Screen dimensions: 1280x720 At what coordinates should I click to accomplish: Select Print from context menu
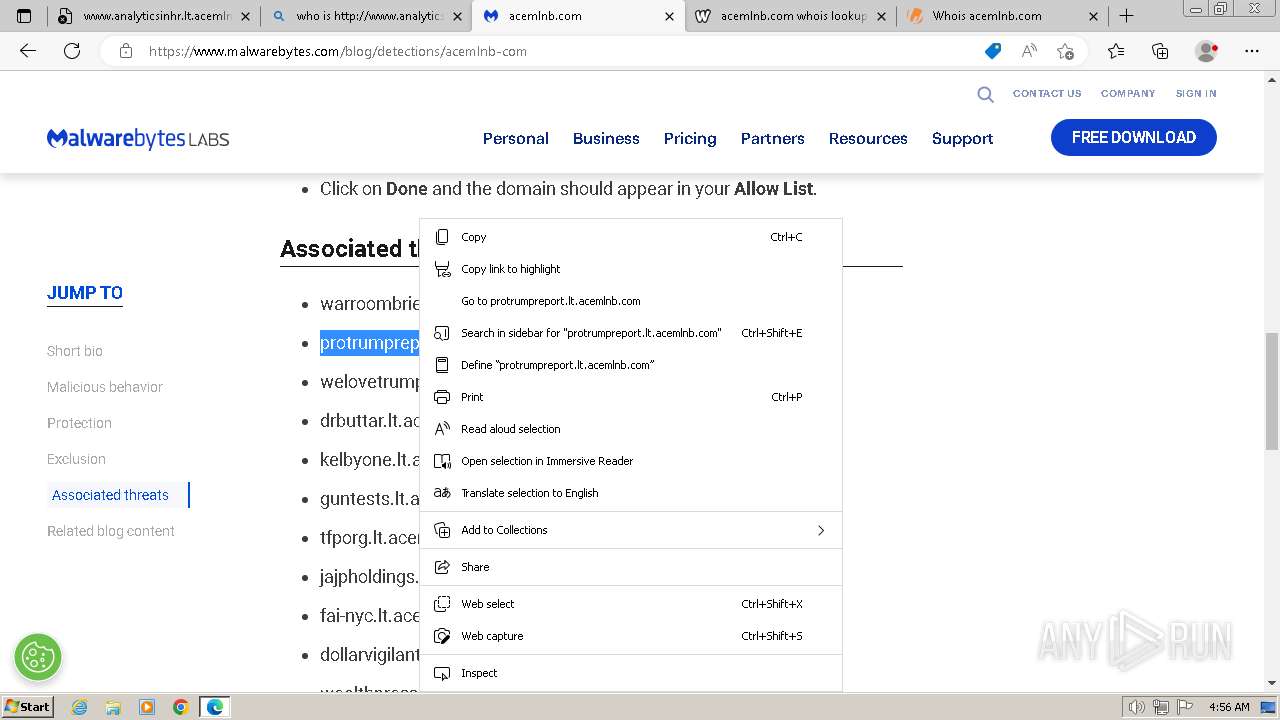(631, 397)
